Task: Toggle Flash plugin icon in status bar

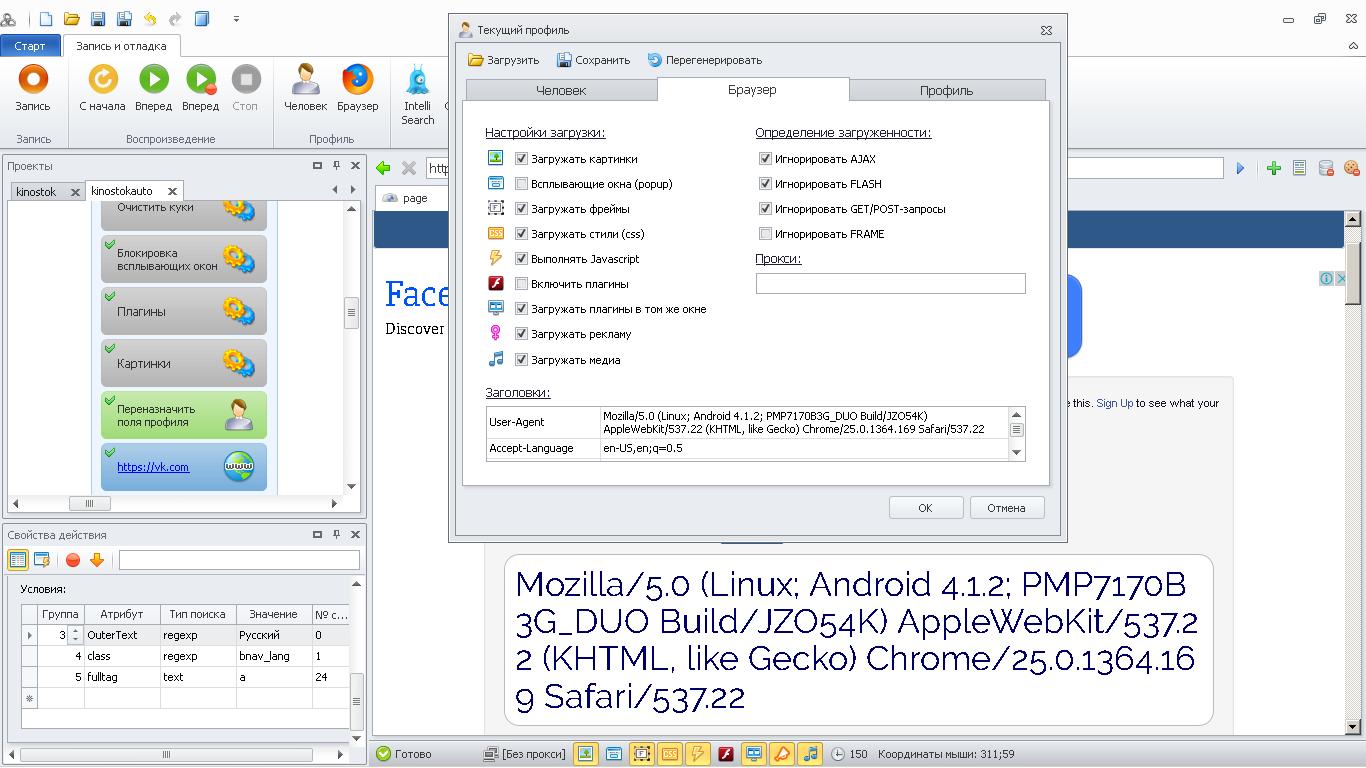Action: [727, 754]
